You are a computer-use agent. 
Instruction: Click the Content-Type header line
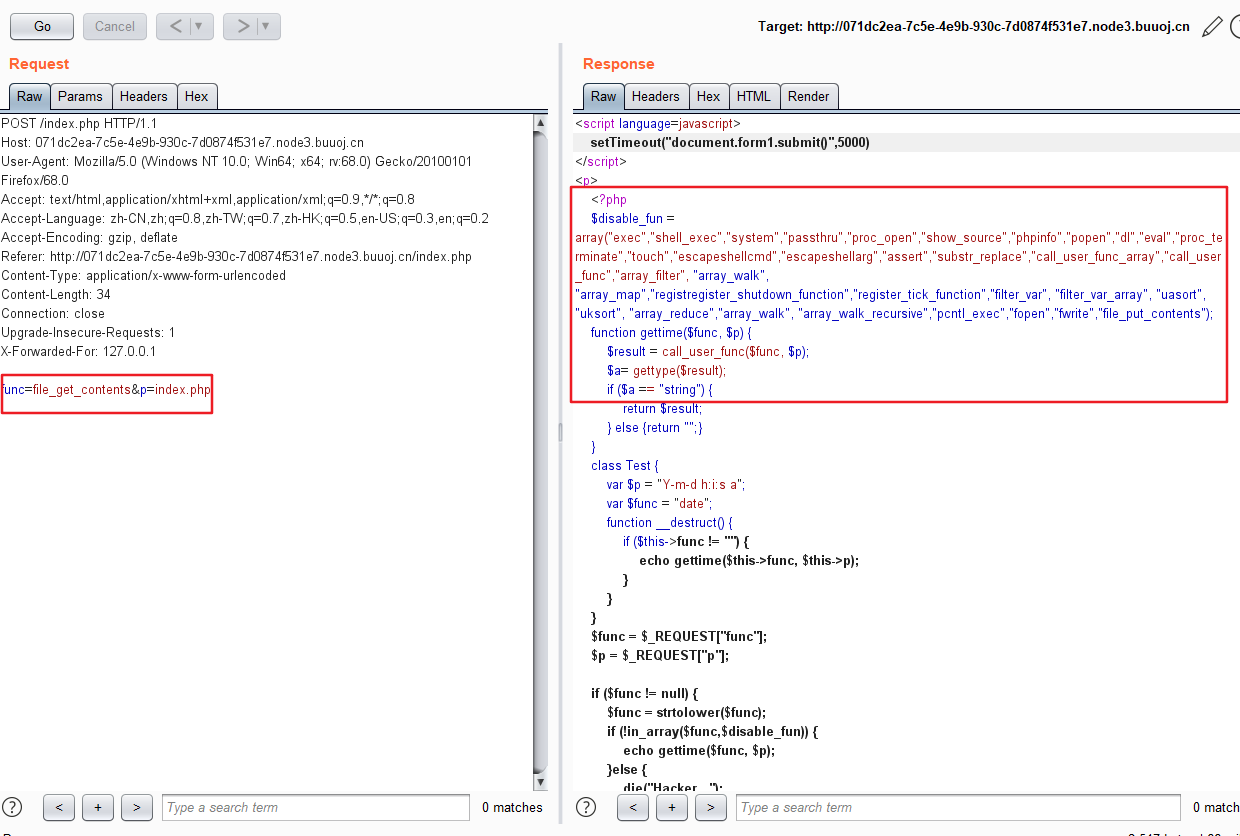coord(143,275)
